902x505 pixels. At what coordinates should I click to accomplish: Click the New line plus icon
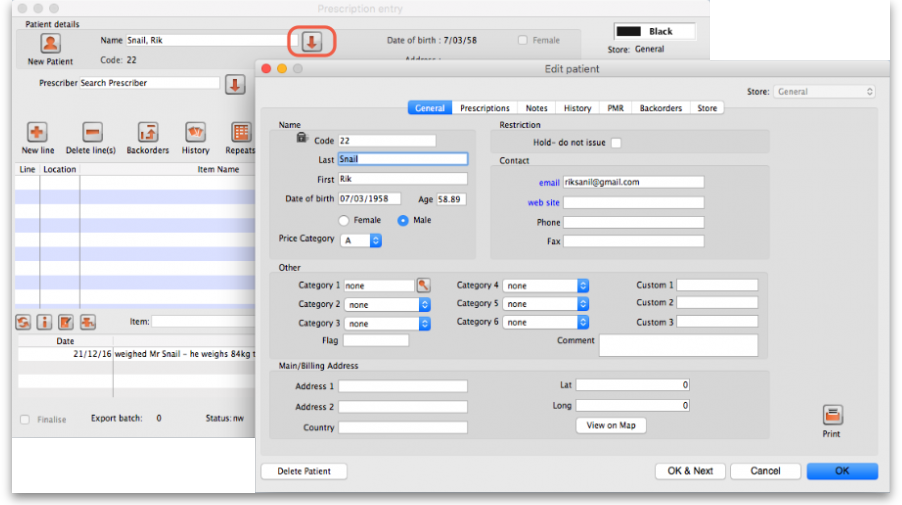pyautogui.click(x=37, y=133)
